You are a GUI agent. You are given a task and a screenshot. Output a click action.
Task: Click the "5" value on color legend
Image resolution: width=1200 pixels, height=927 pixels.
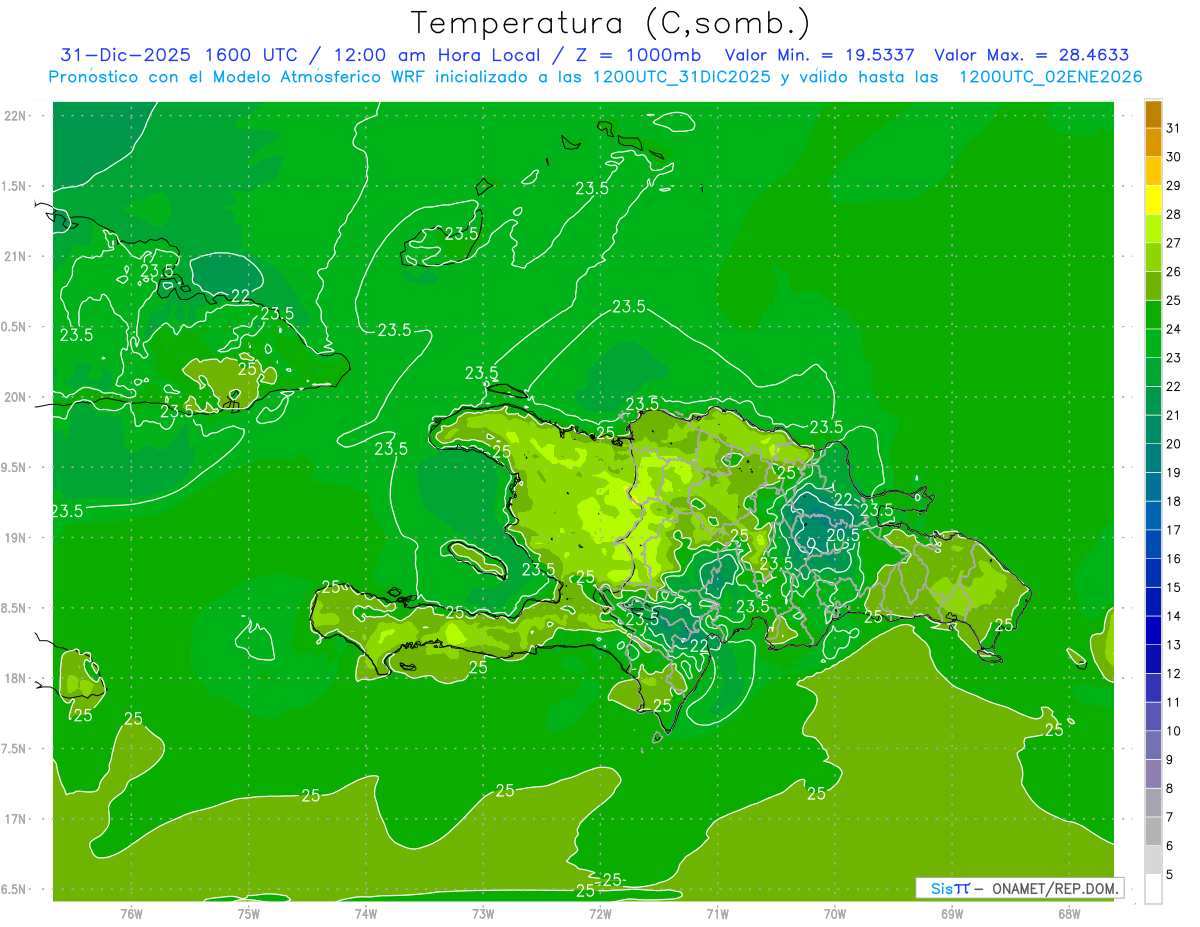(1170, 875)
